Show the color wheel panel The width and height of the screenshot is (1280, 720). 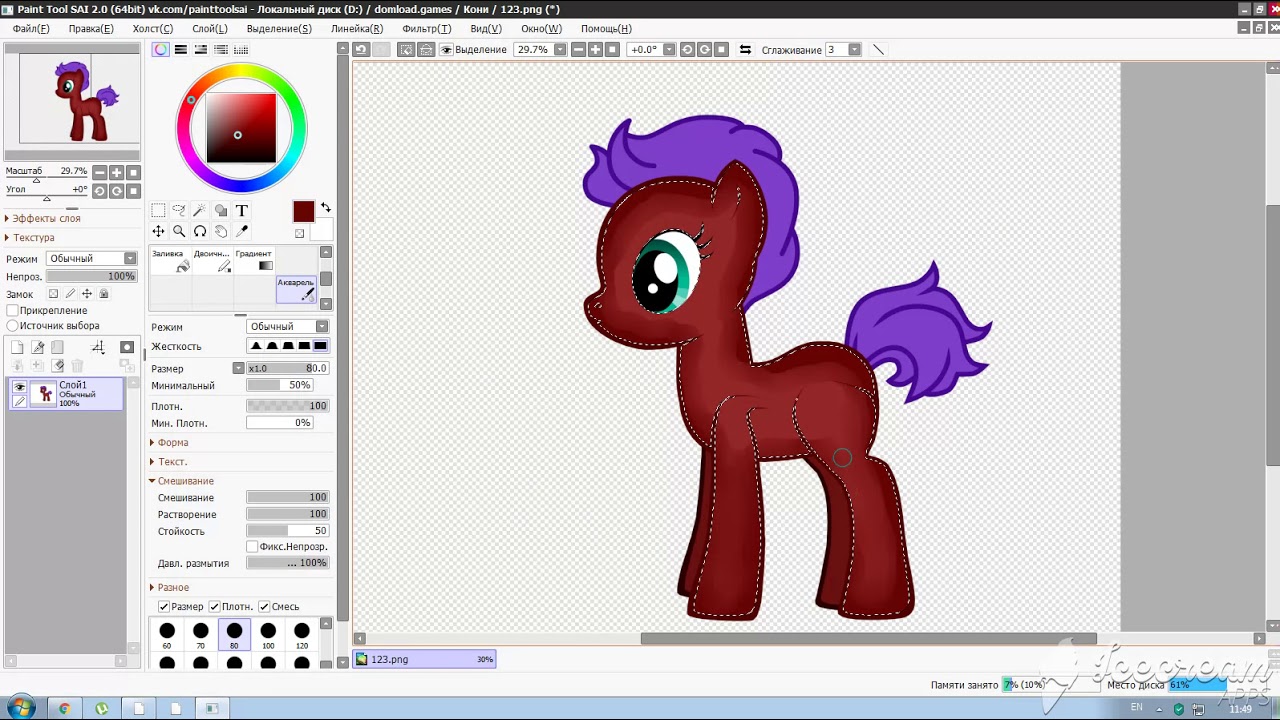pos(161,49)
